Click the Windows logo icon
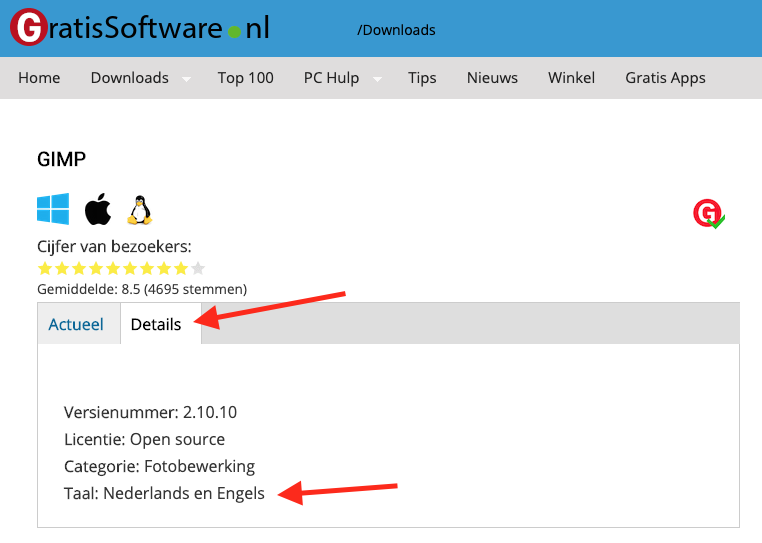The width and height of the screenshot is (762, 543). pyautogui.click(x=53, y=210)
